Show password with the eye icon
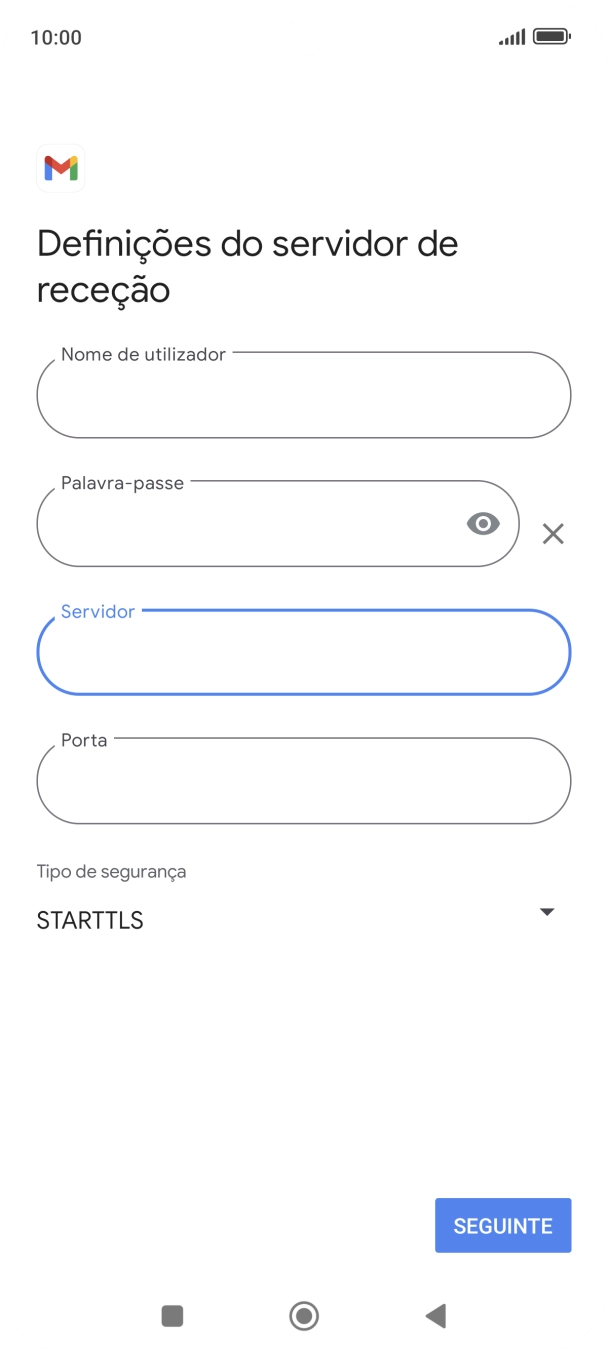Screen dimensions: 608x1352 (x=483, y=523)
